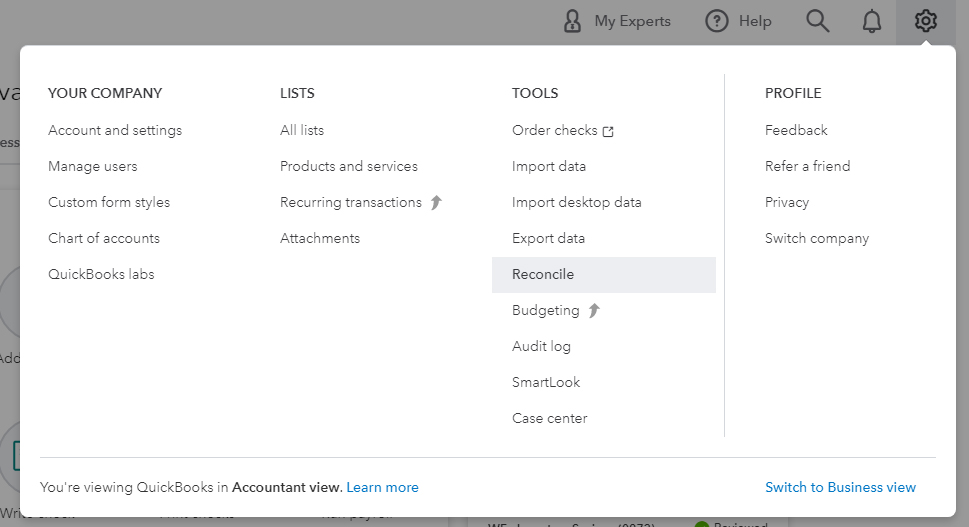Click the My Experts person icon
969x527 pixels.
(x=572, y=21)
